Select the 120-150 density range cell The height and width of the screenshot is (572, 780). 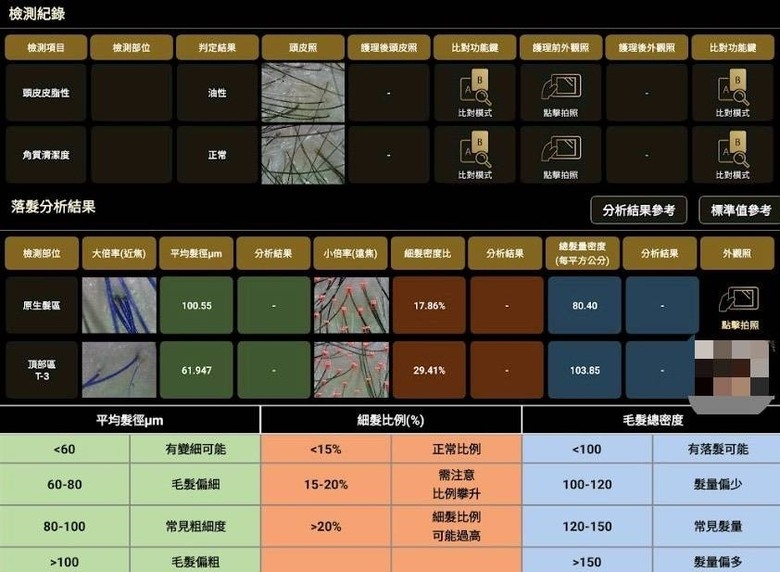click(x=587, y=526)
